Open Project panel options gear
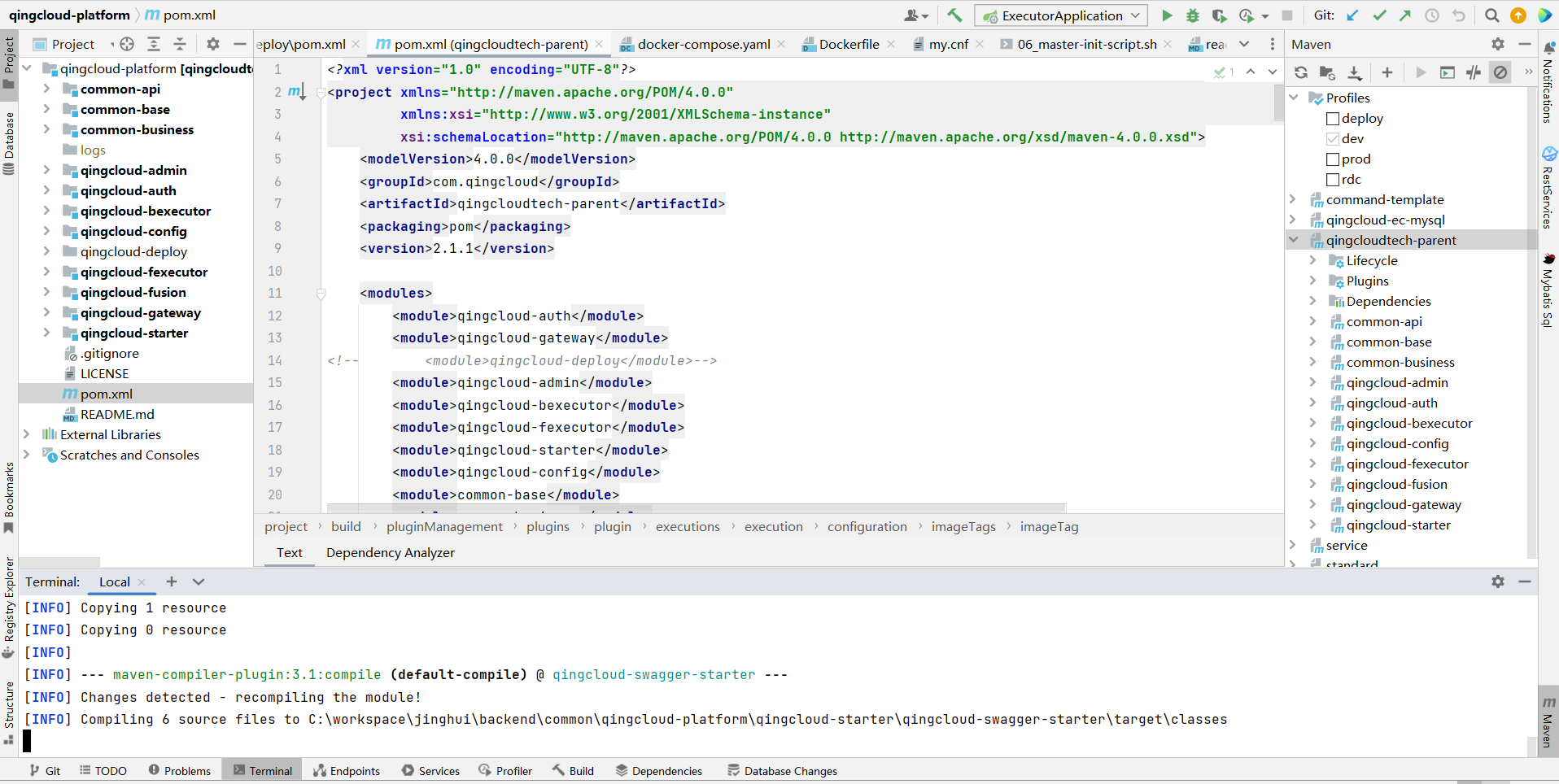The height and width of the screenshot is (784, 1559). pyautogui.click(x=213, y=44)
